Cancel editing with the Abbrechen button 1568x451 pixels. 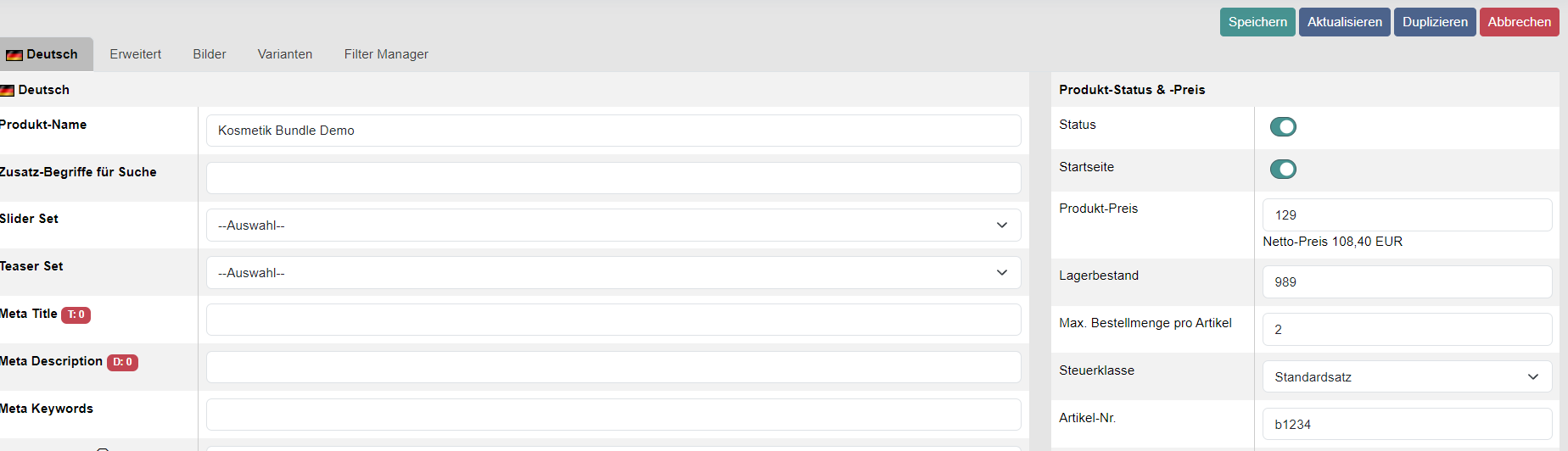pos(1519,22)
